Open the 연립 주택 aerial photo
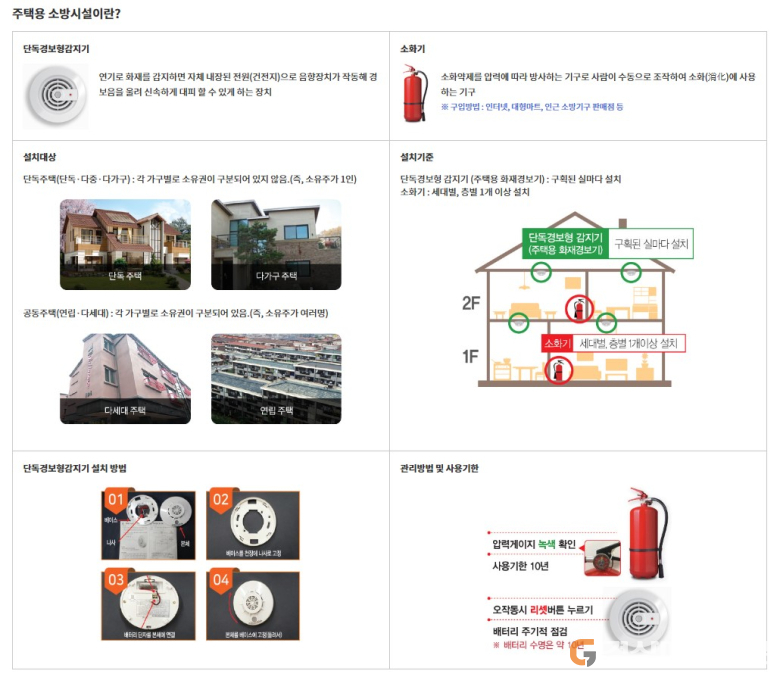The width and height of the screenshot is (780, 677). 276,379
